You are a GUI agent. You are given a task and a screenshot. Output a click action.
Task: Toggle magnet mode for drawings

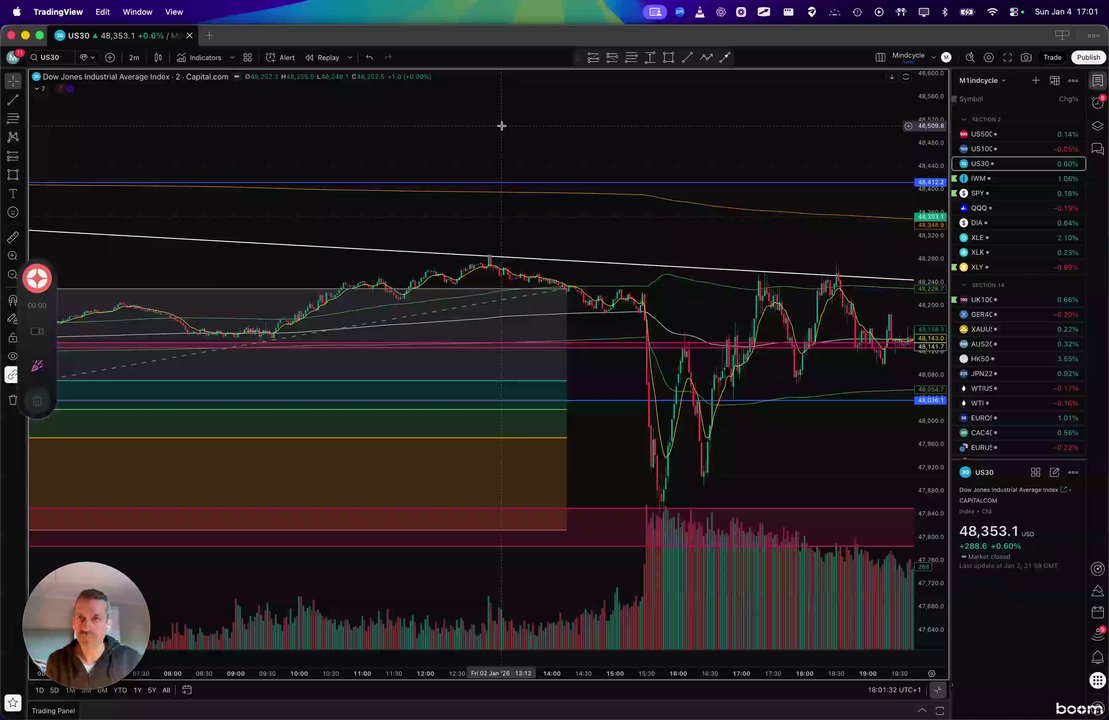click(13, 301)
